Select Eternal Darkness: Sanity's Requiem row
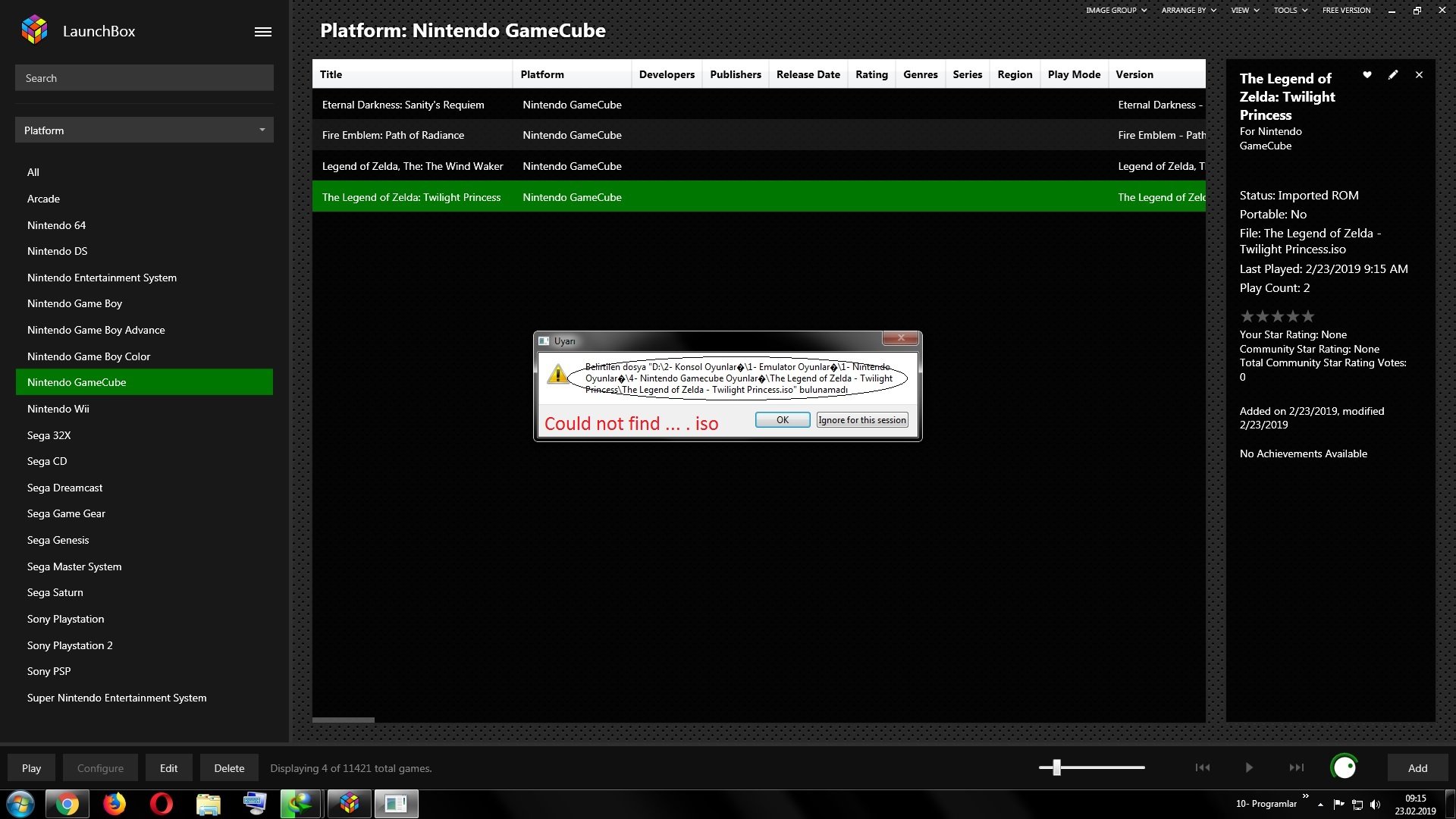The height and width of the screenshot is (819, 1456). point(758,105)
